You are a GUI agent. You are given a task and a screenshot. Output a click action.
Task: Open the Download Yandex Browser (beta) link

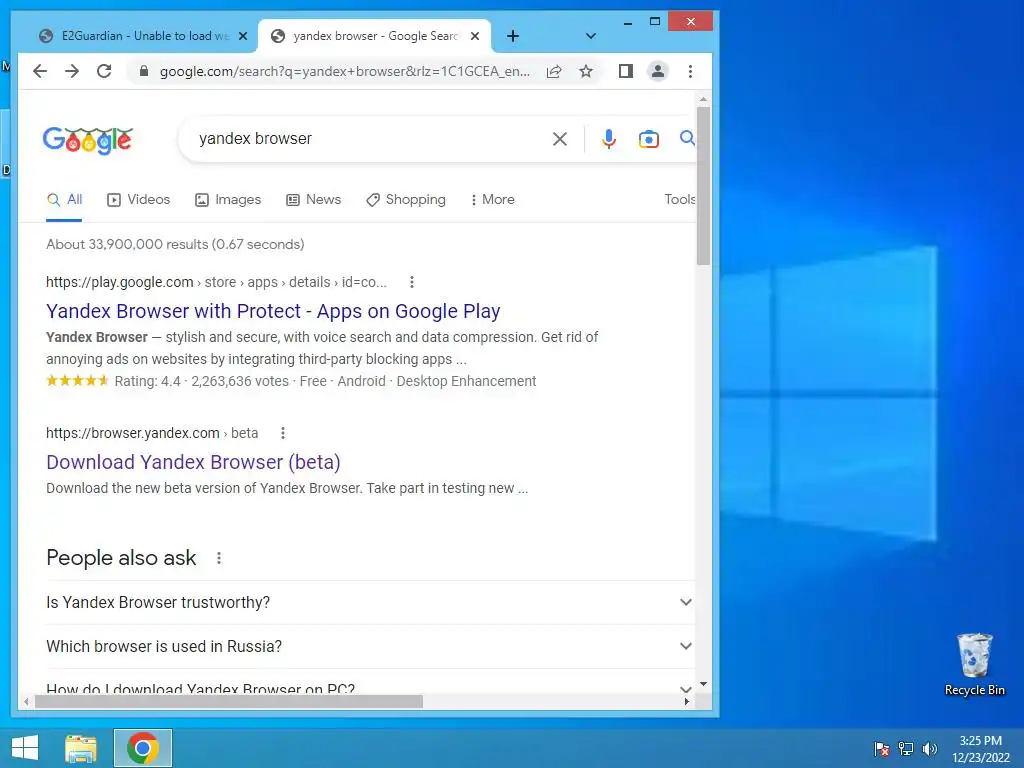(193, 462)
